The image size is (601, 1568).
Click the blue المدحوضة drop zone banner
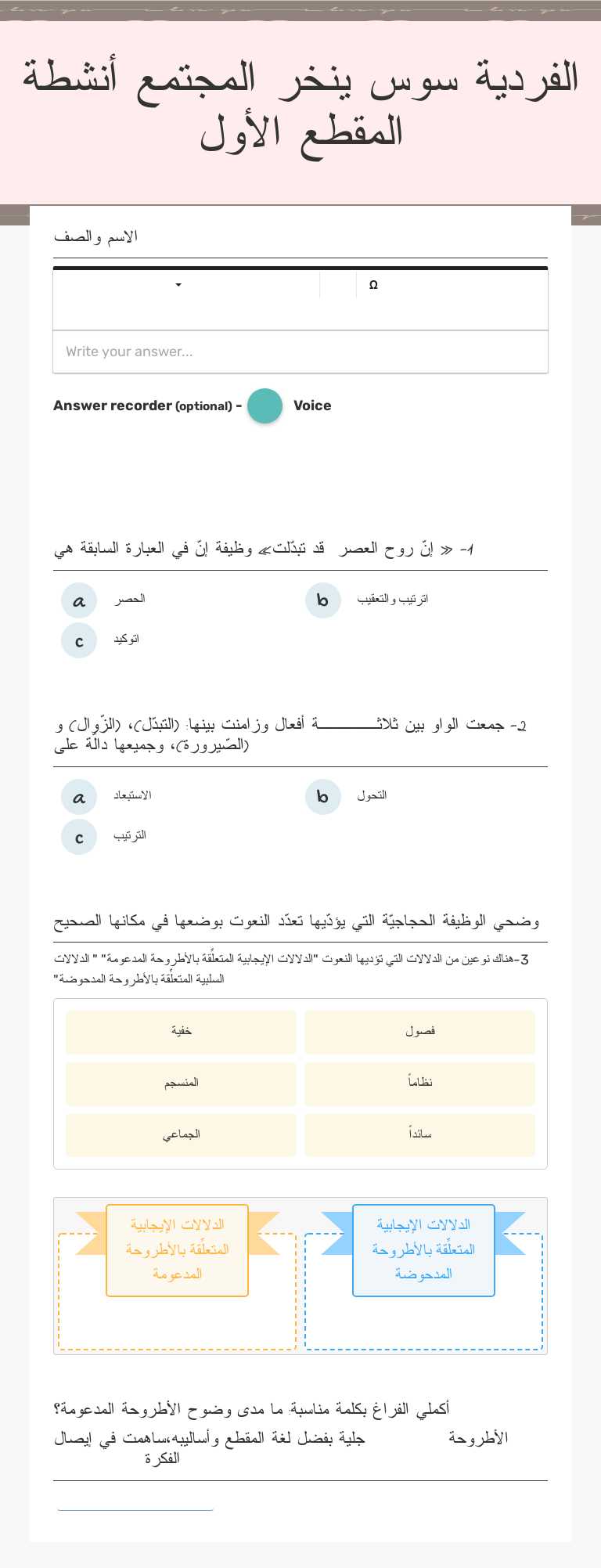[423, 1249]
